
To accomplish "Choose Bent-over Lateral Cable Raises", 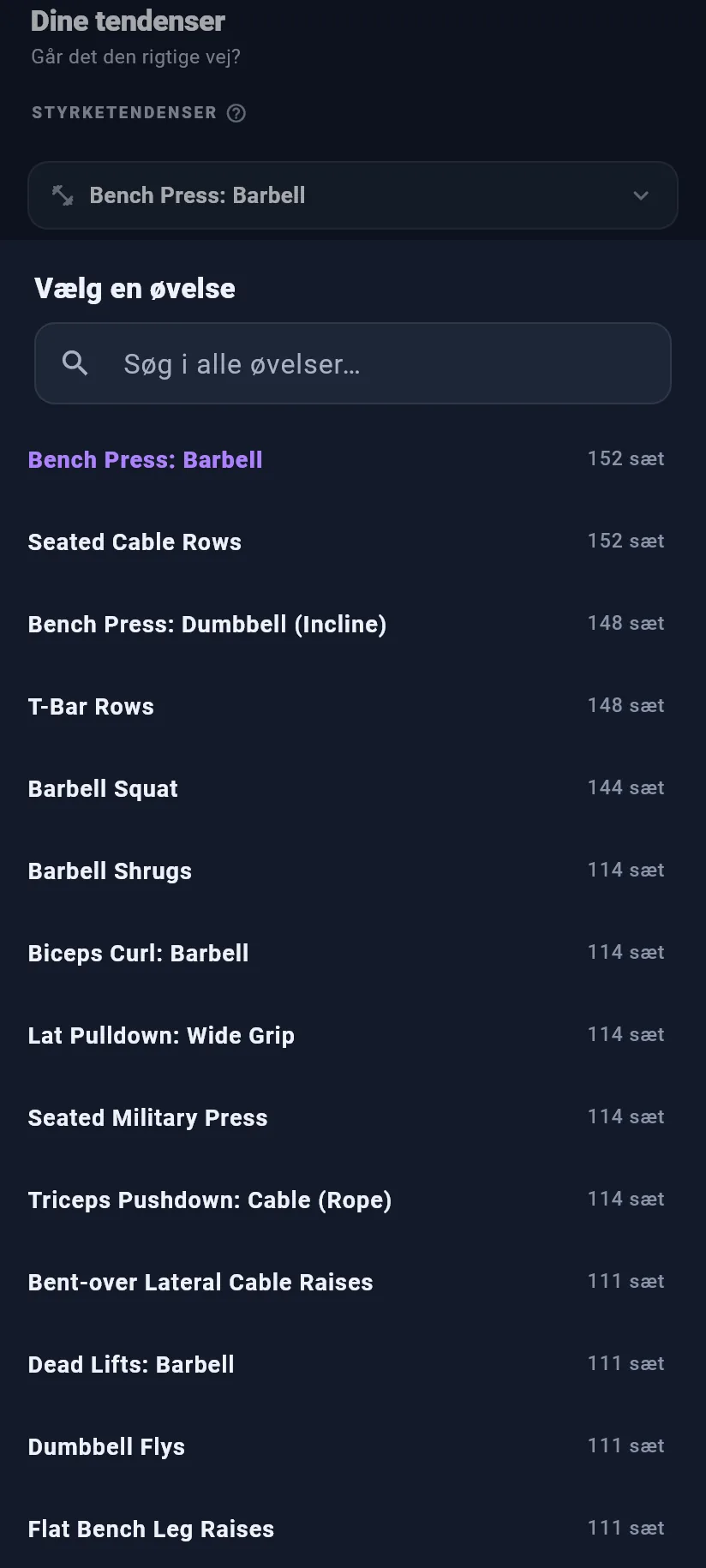I will [x=353, y=1282].
